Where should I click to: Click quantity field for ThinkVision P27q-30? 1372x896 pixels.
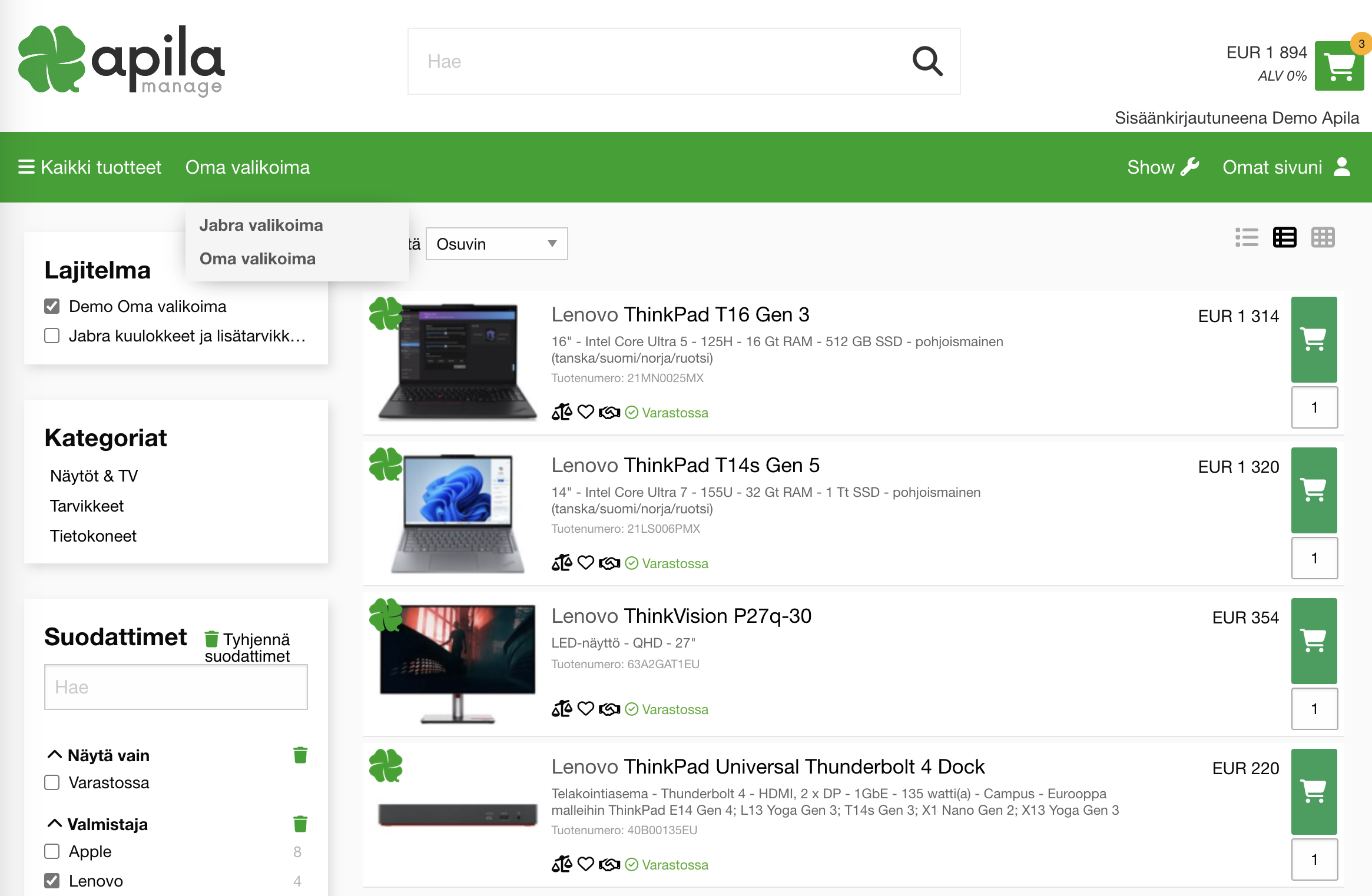click(1314, 709)
